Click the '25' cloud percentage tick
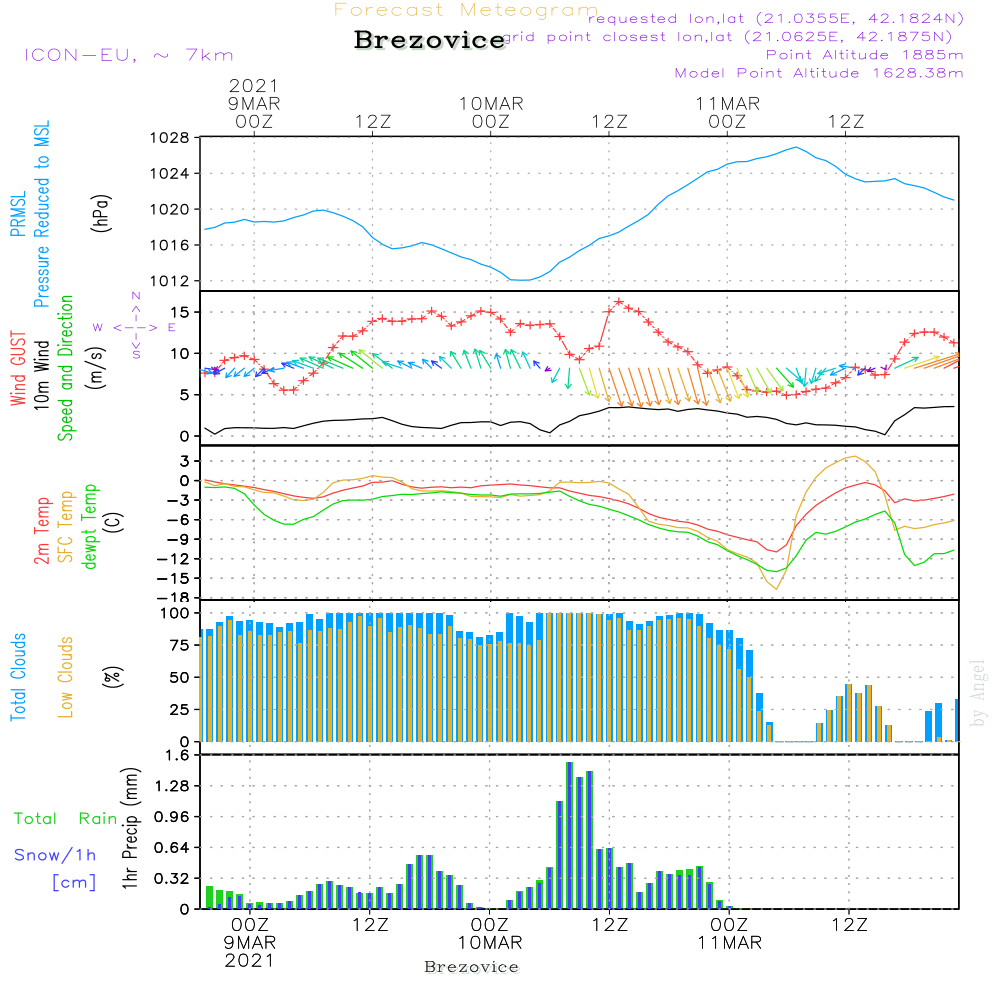Image resolution: width=1000 pixels, height=1000 pixels. 179,709
